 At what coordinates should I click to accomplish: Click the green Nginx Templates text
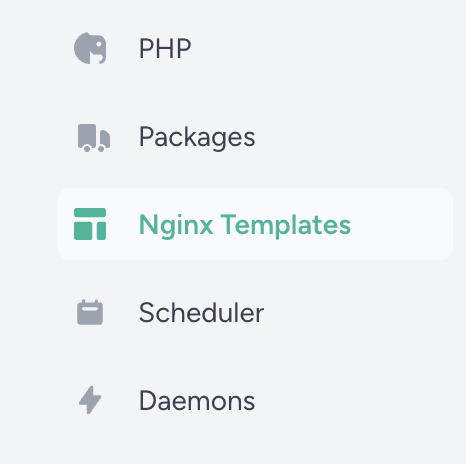pyautogui.click(x=245, y=225)
